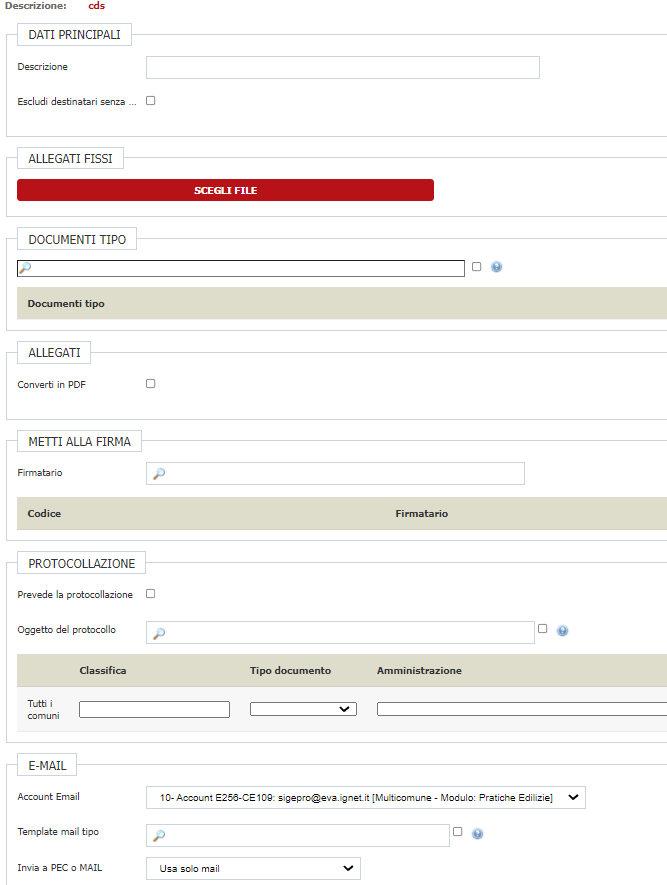667x885 pixels.
Task: Open the Tipo documento dropdown
Action: [303, 709]
